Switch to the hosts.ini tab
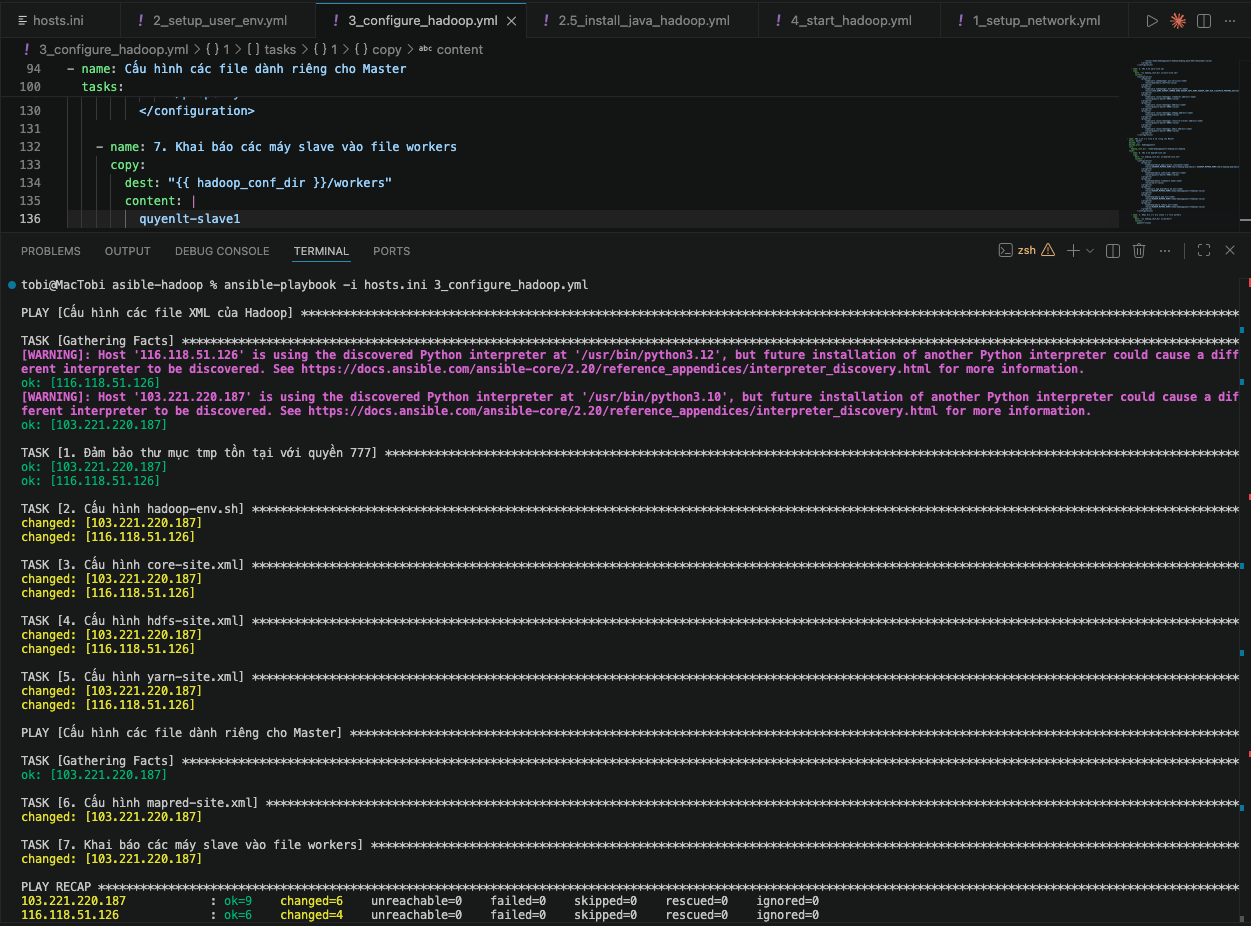 coord(58,21)
